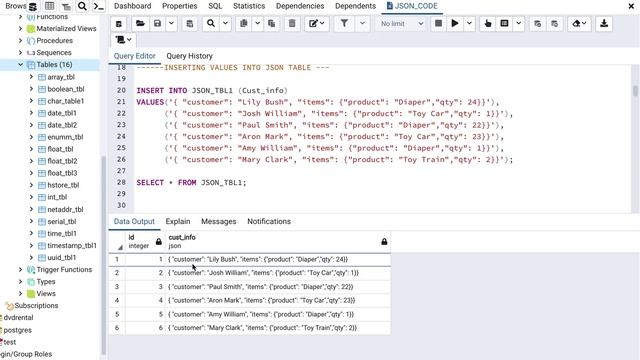Expand the Procedures node
This screenshot has width=640, height=360.
coord(20,40)
